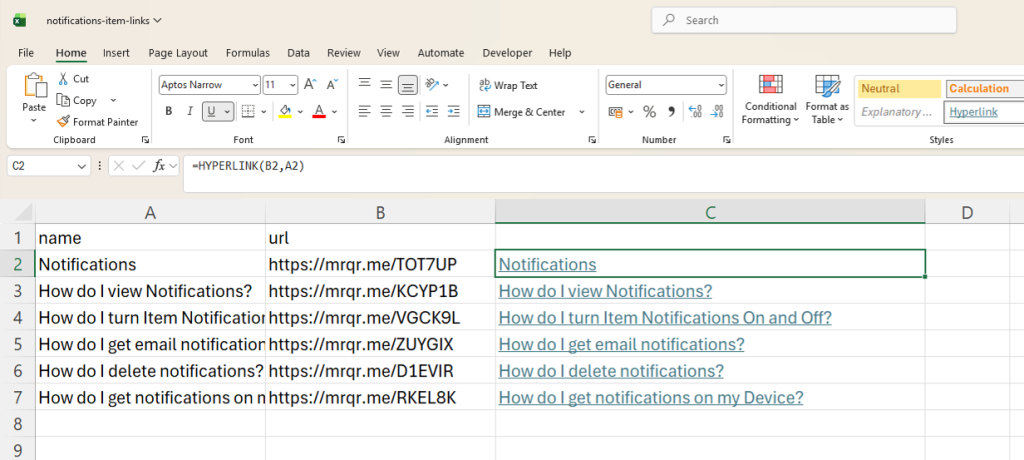Open the File menu
Screen dimensions: 1024x460
click(26, 53)
